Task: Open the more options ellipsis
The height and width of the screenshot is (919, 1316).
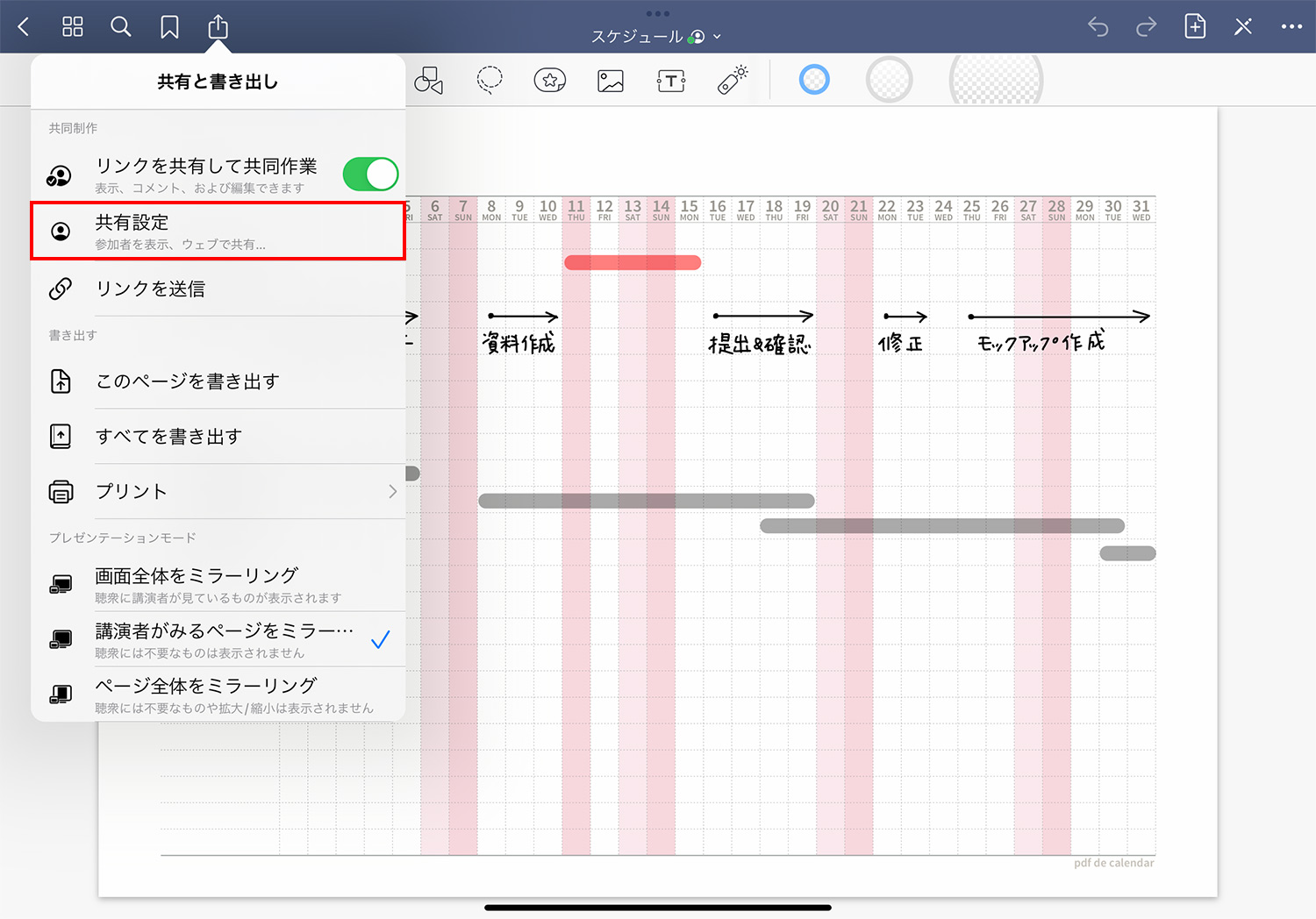Action: pos(1291,26)
